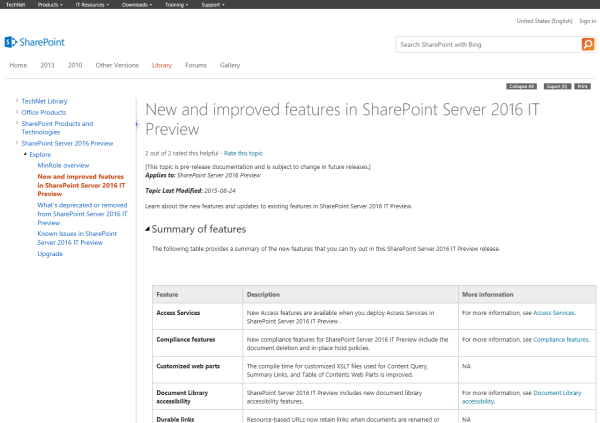Collapse the Summary of features section
Image resolution: width=600 pixels, height=423 pixels.
[149, 229]
